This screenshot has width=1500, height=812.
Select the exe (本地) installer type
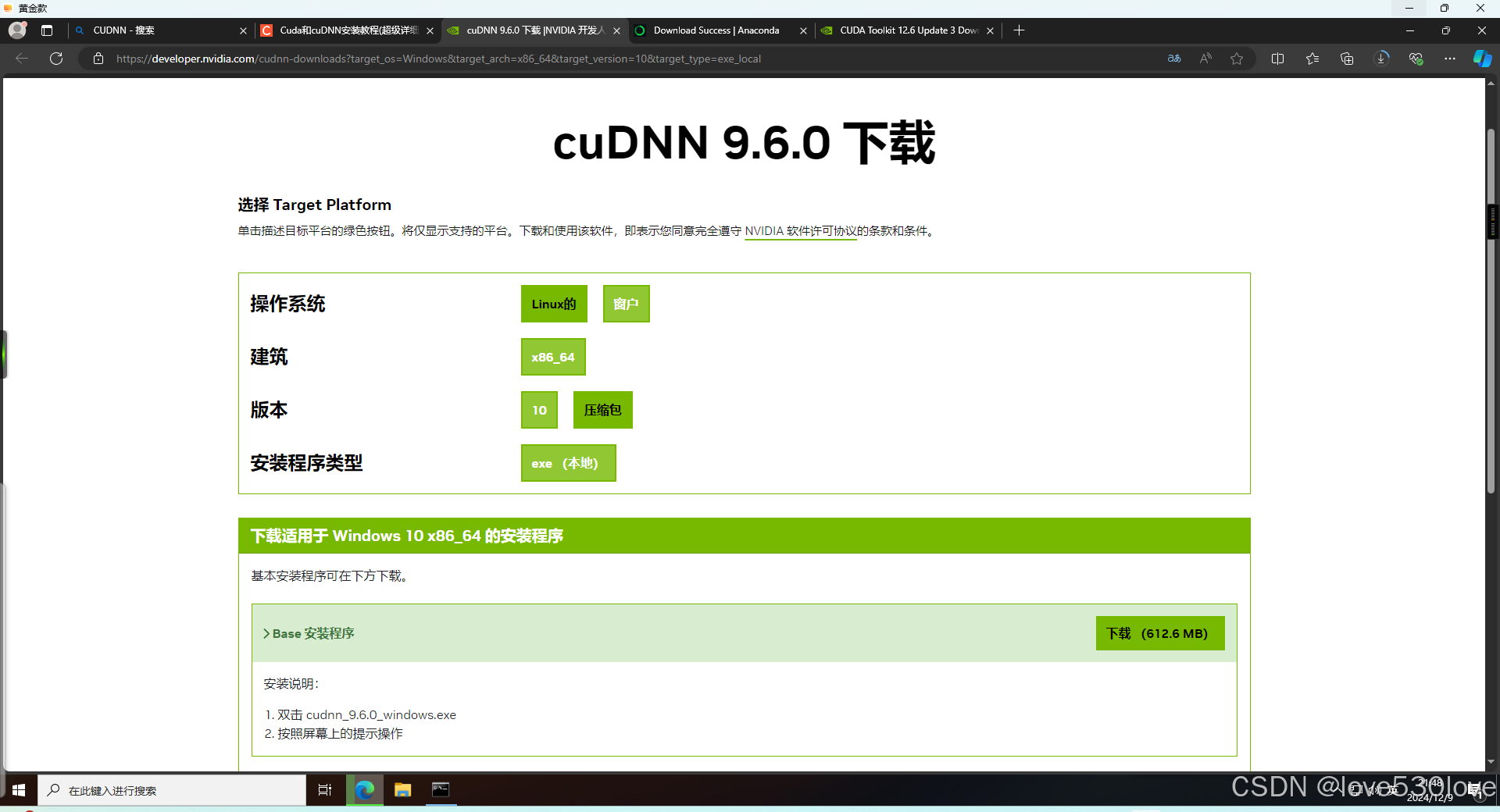pos(568,463)
